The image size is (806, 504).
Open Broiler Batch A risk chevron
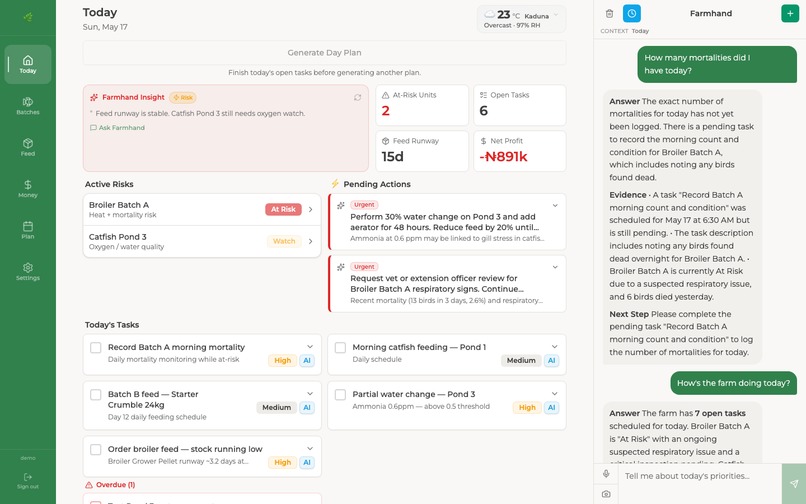coord(310,209)
